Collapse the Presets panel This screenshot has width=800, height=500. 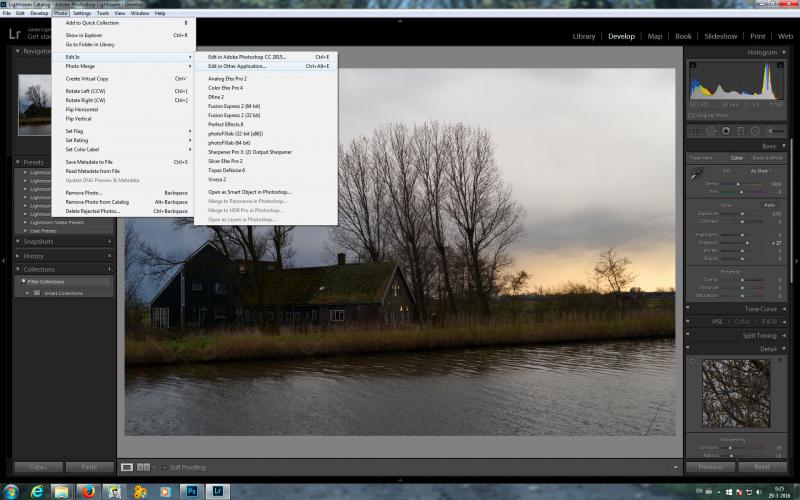17,162
